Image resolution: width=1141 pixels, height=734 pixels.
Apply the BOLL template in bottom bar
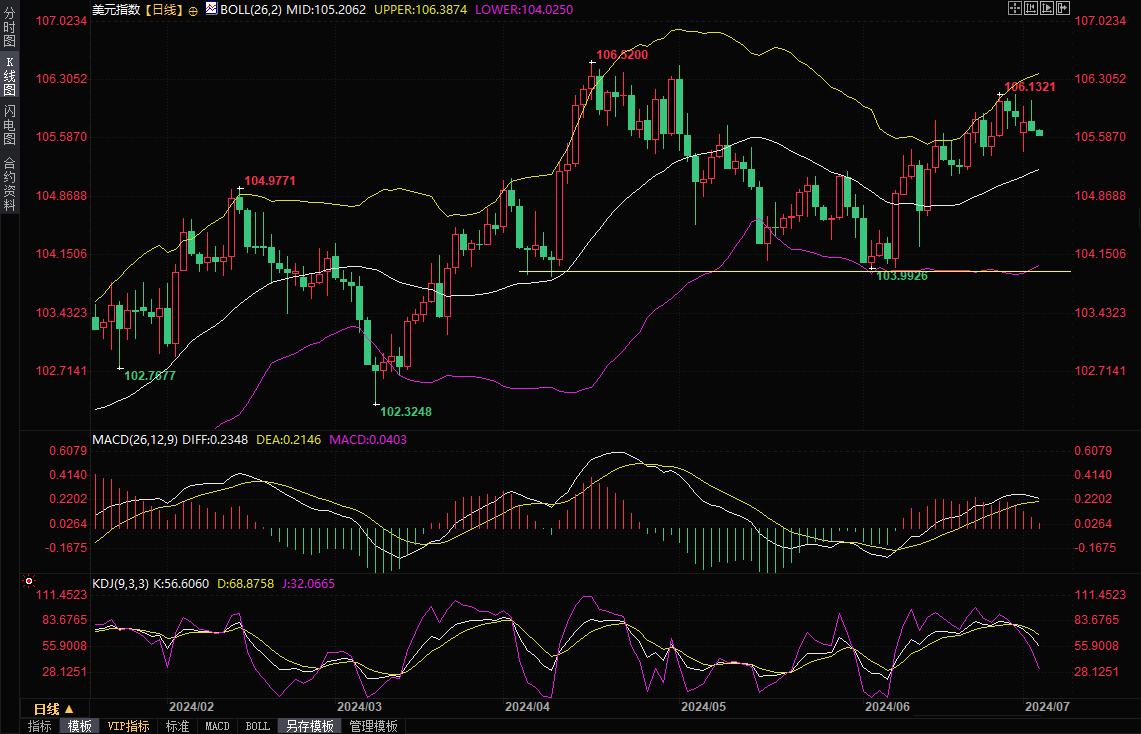257,726
